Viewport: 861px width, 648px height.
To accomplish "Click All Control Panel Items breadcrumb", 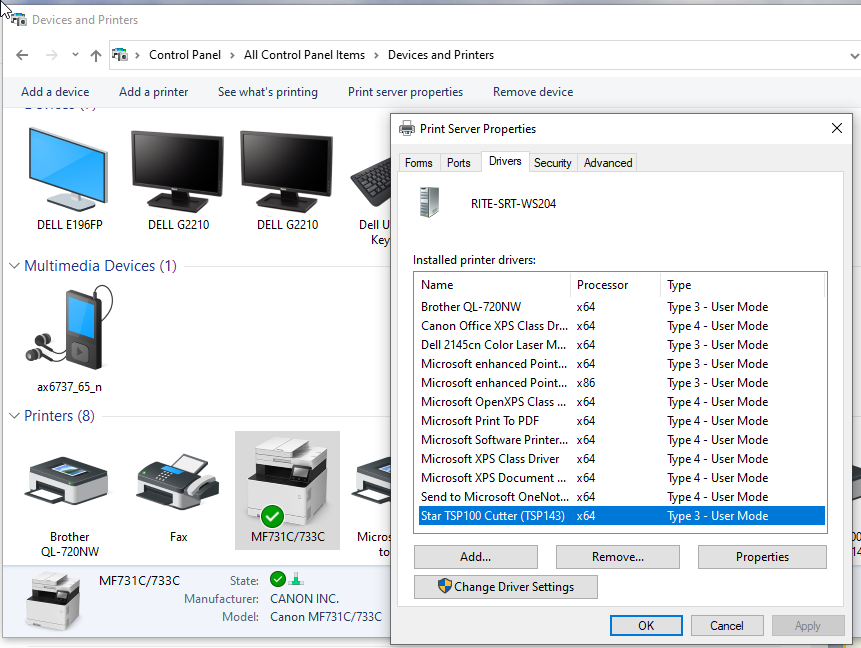I will (304, 55).
